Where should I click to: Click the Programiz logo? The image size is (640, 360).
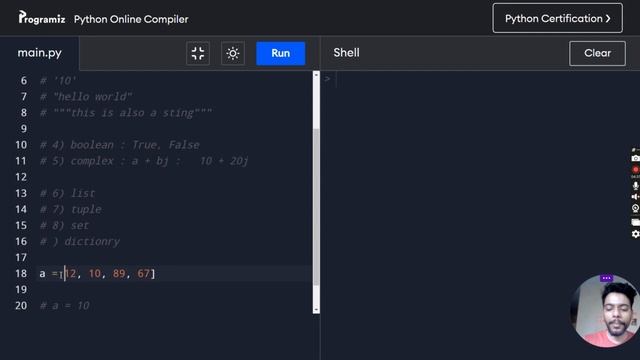pyautogui.click(x=42, y=18)
